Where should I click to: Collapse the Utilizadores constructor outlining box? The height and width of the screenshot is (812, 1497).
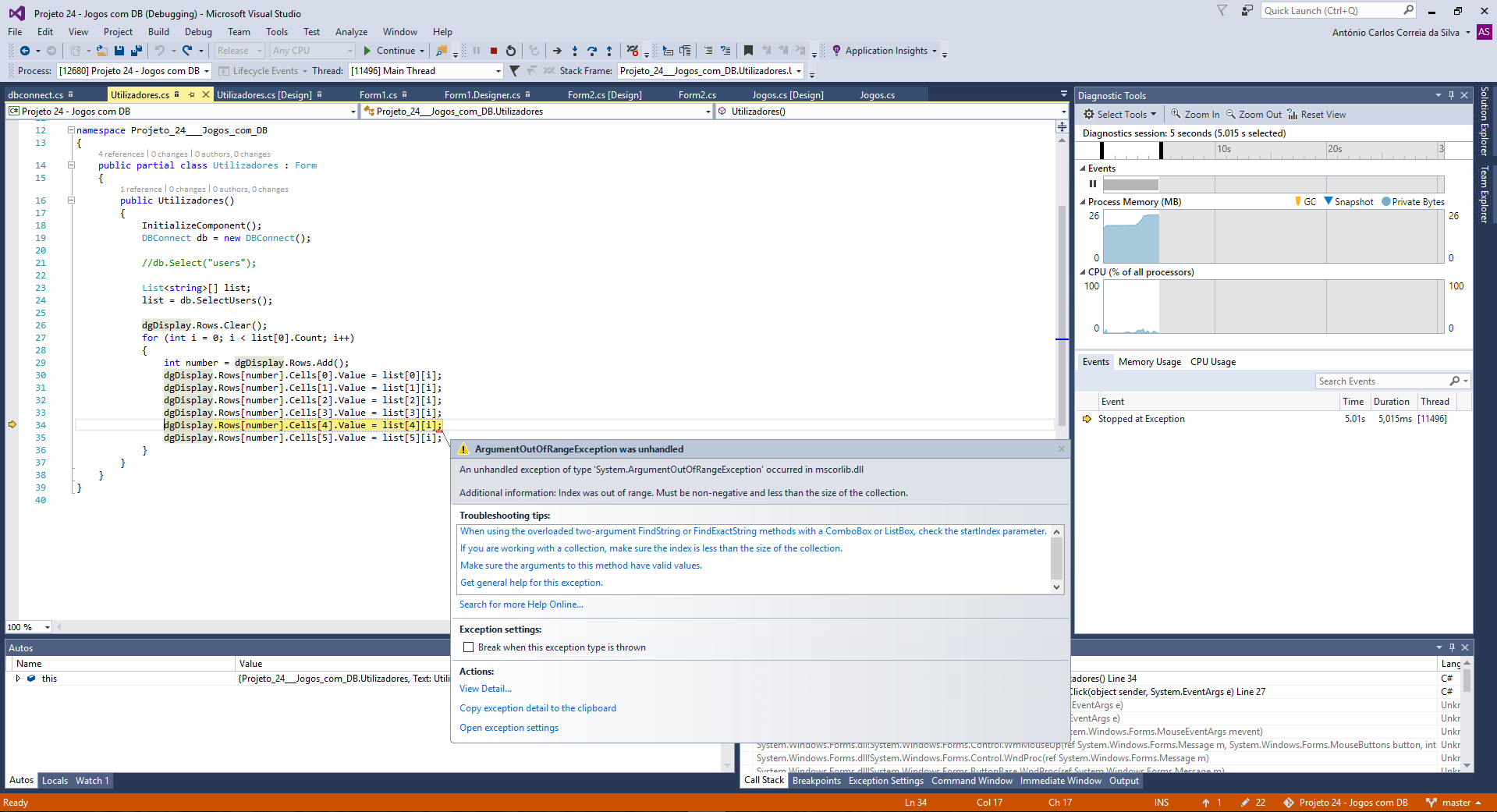coord(71,200)
